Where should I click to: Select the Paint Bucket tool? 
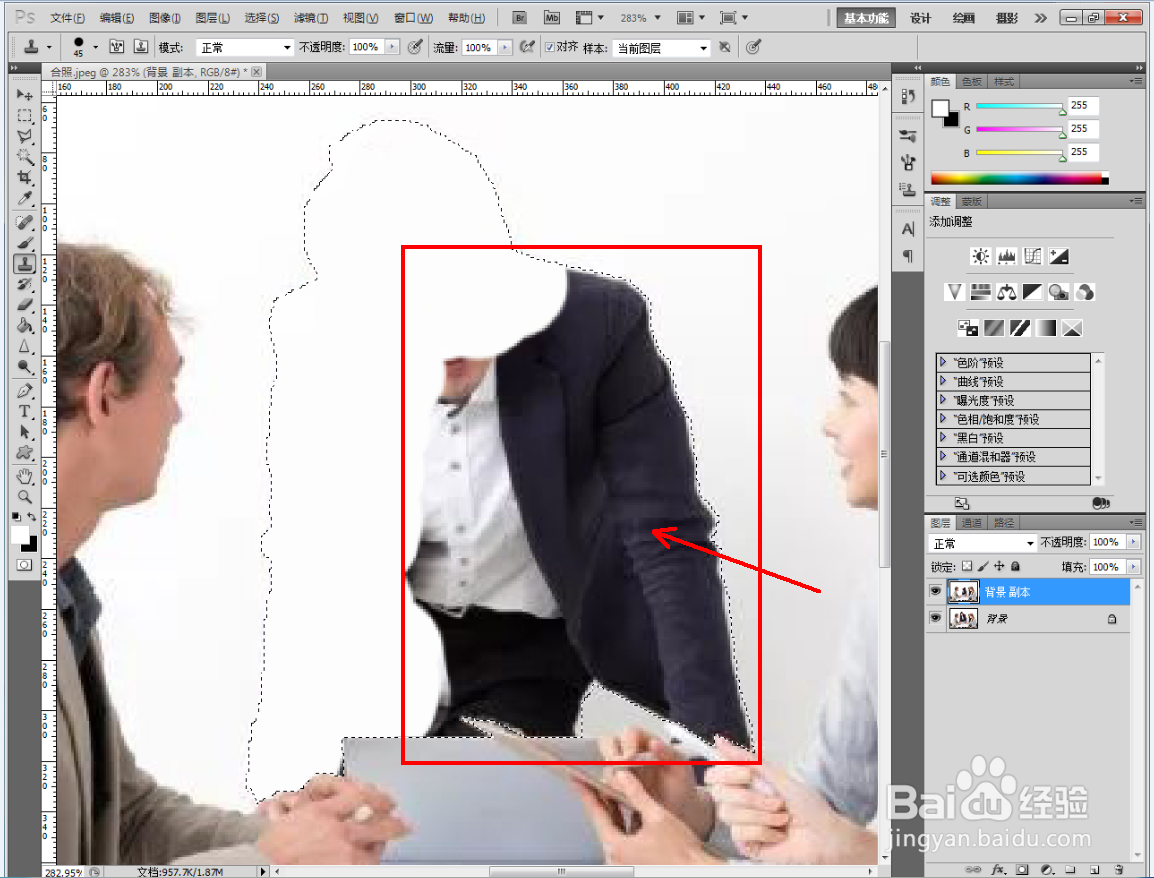[24, 325]
